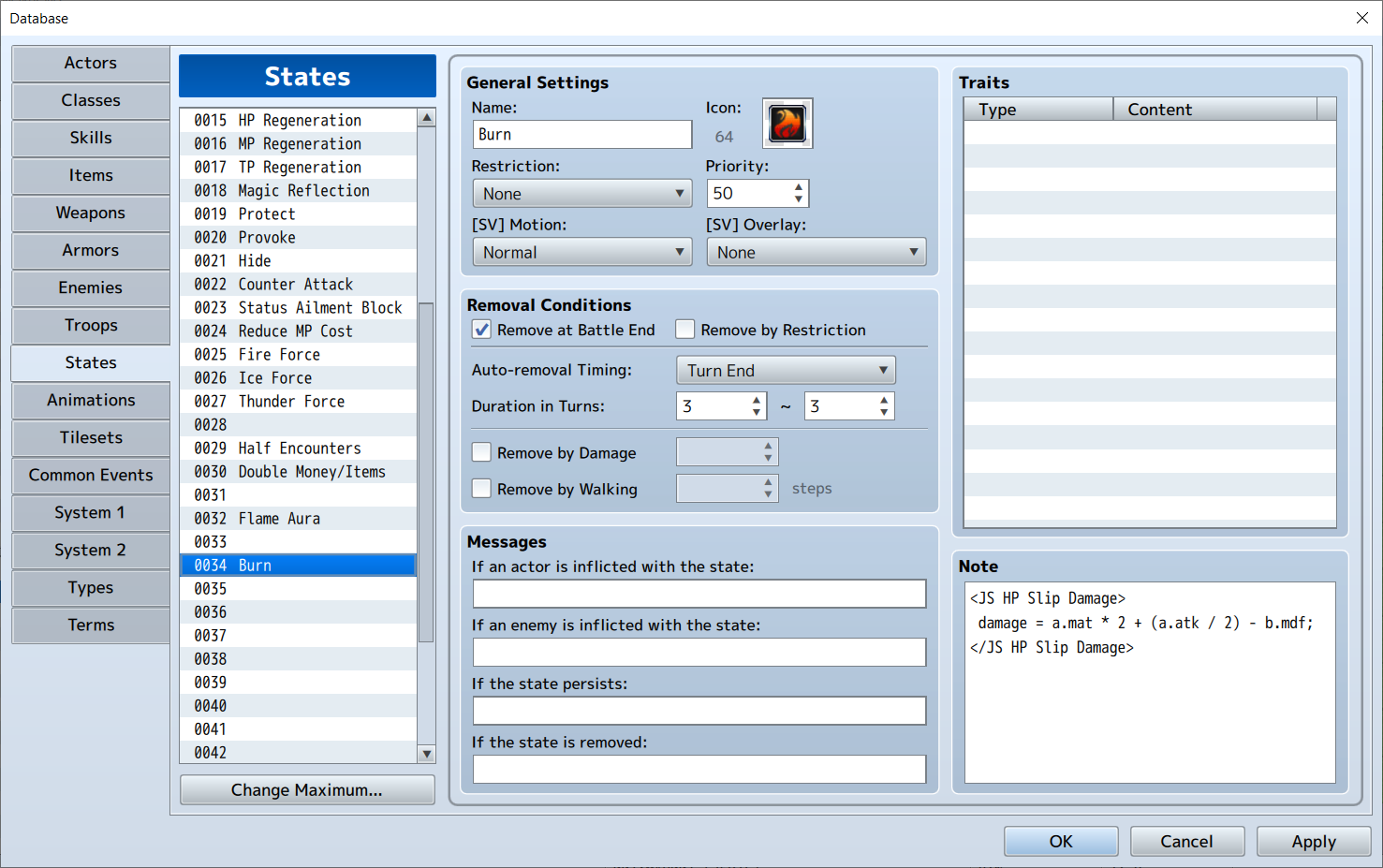Click the Burn state icon image

point(787,124)
